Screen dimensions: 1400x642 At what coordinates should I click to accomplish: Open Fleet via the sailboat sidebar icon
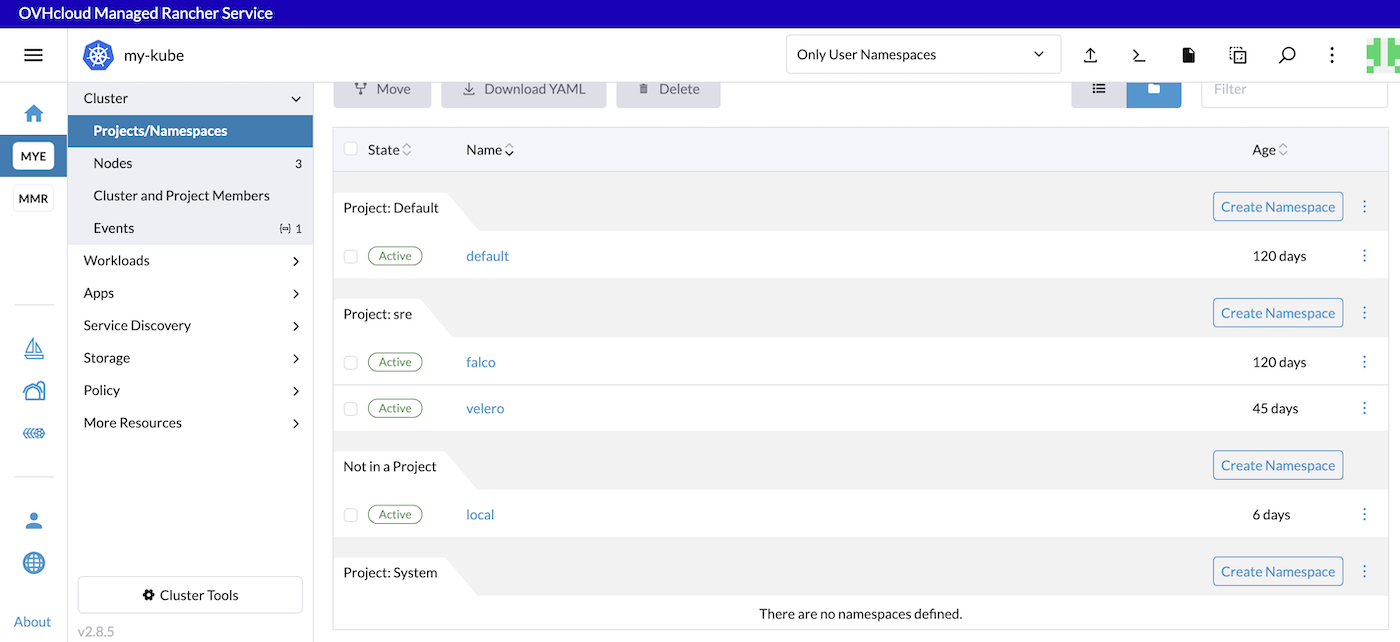(33, 349)
